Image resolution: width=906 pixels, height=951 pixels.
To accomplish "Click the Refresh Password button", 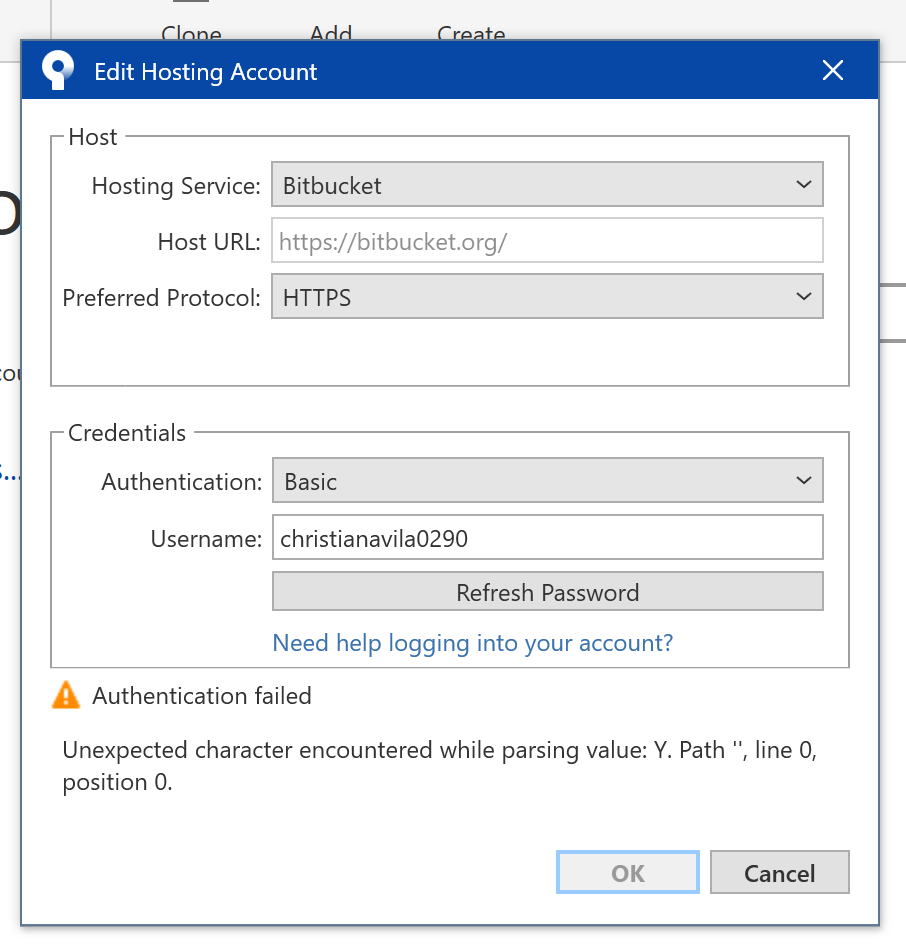I will [x=548, y=591].
